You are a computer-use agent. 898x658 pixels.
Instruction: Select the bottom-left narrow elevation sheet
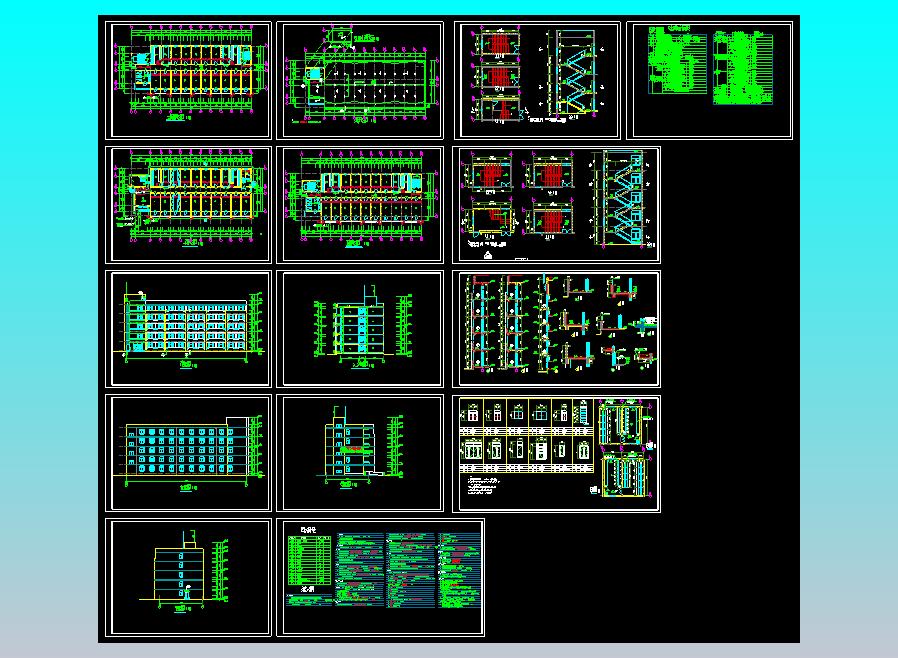[188, 577]
